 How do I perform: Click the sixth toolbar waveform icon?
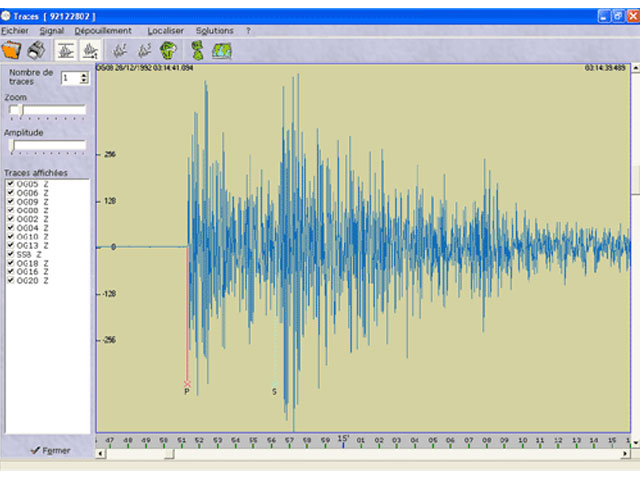coord(144,50)
